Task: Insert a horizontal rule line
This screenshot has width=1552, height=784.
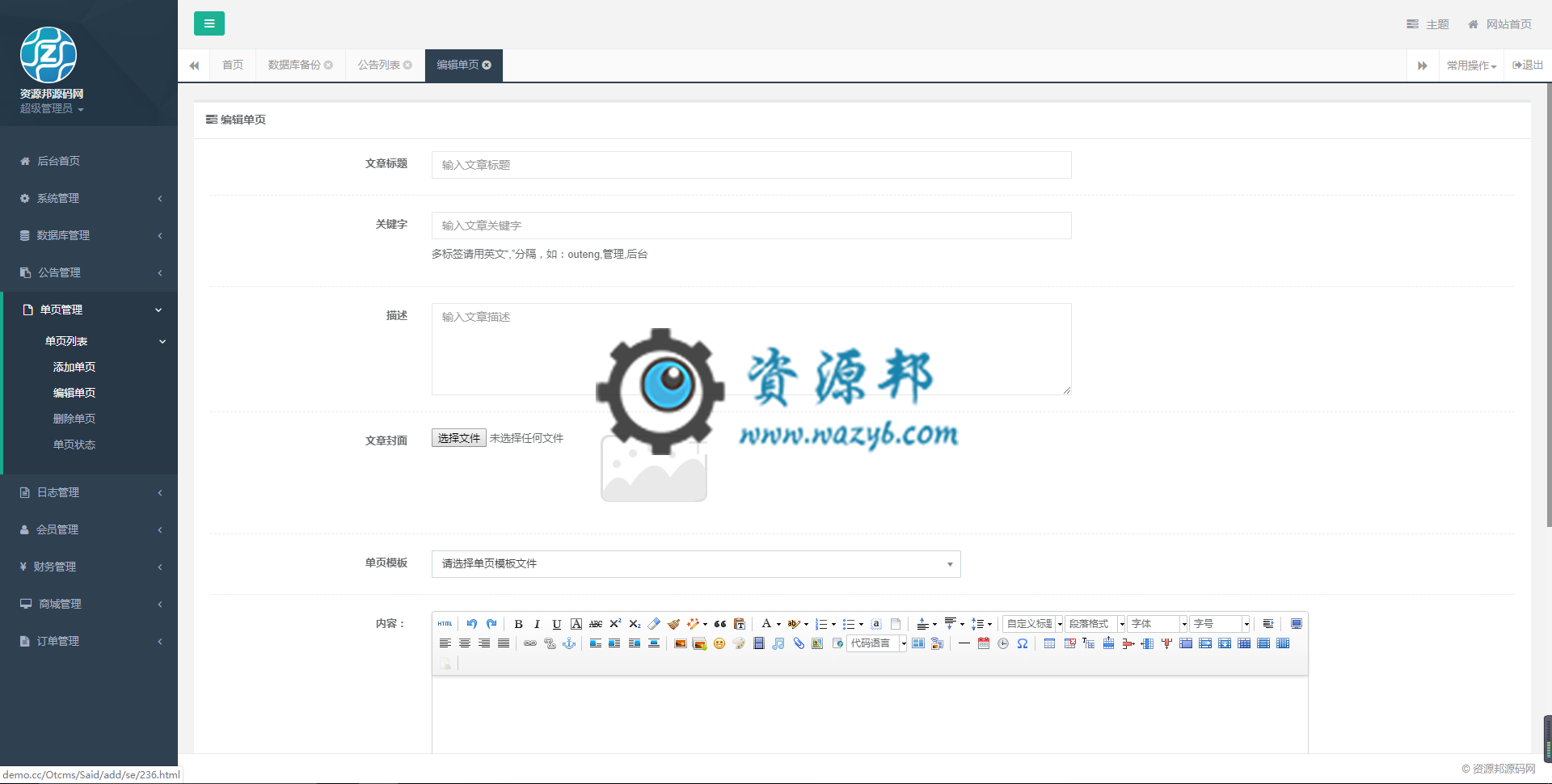Action: pos(964,643)
